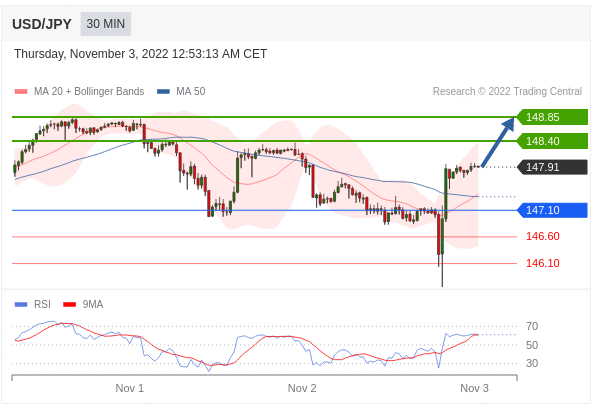This screenshot has height=409, width=598.
Task: Toggle the 9MA legend marker
Action: click(69, 304)
